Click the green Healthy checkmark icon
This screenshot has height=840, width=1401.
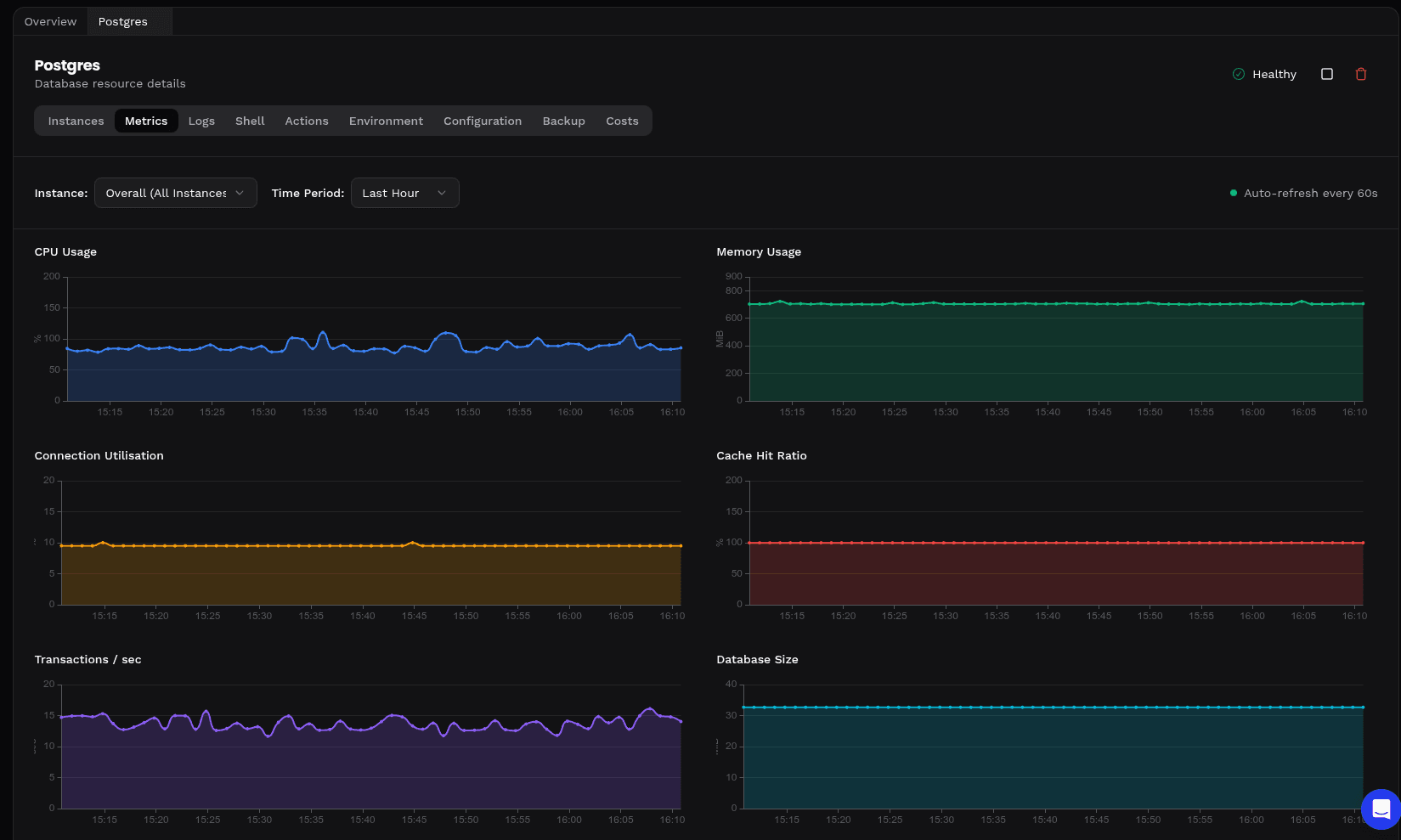[1239, 74]
